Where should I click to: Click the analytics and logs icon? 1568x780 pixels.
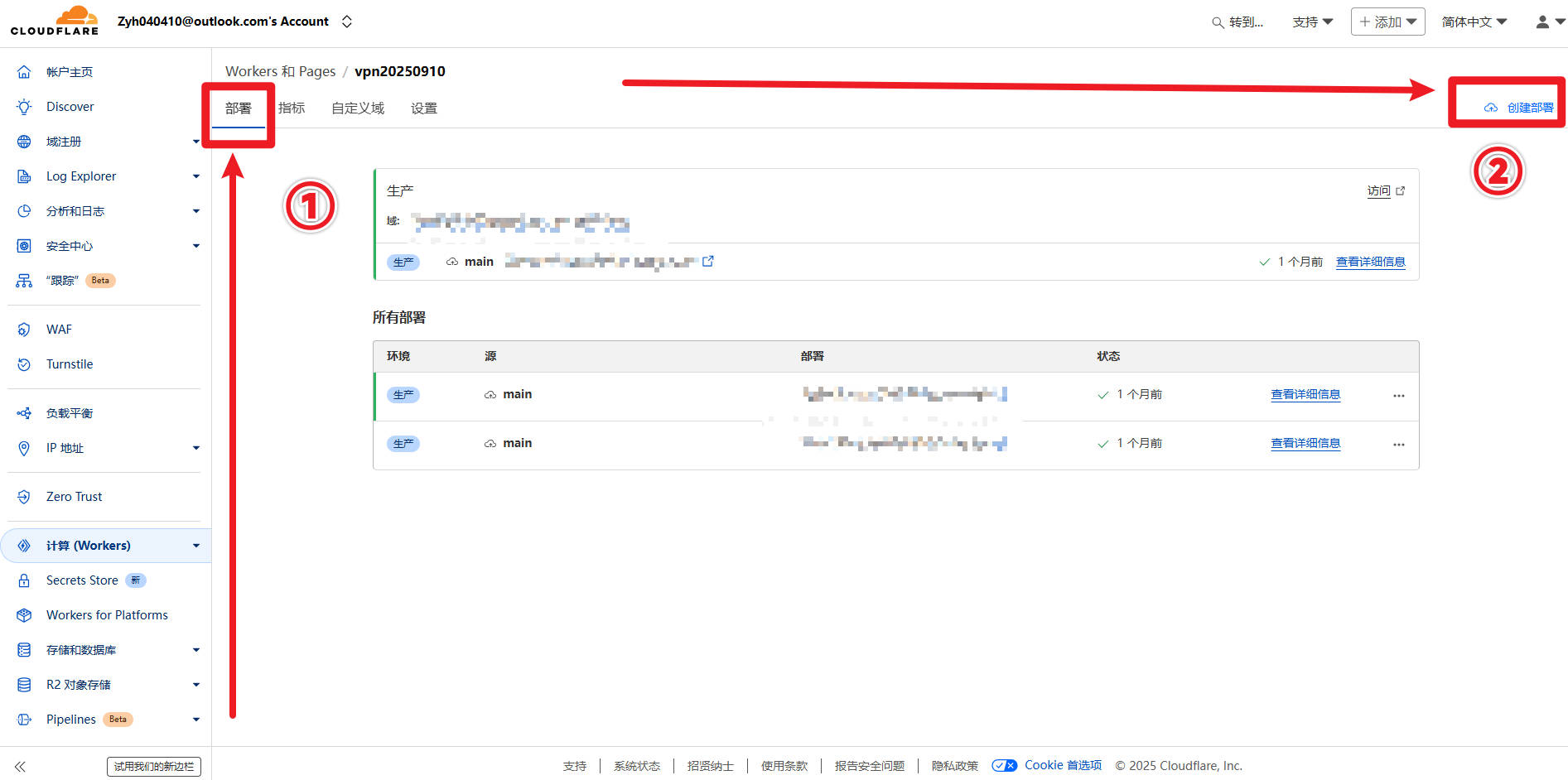click(x=24, y=211)
